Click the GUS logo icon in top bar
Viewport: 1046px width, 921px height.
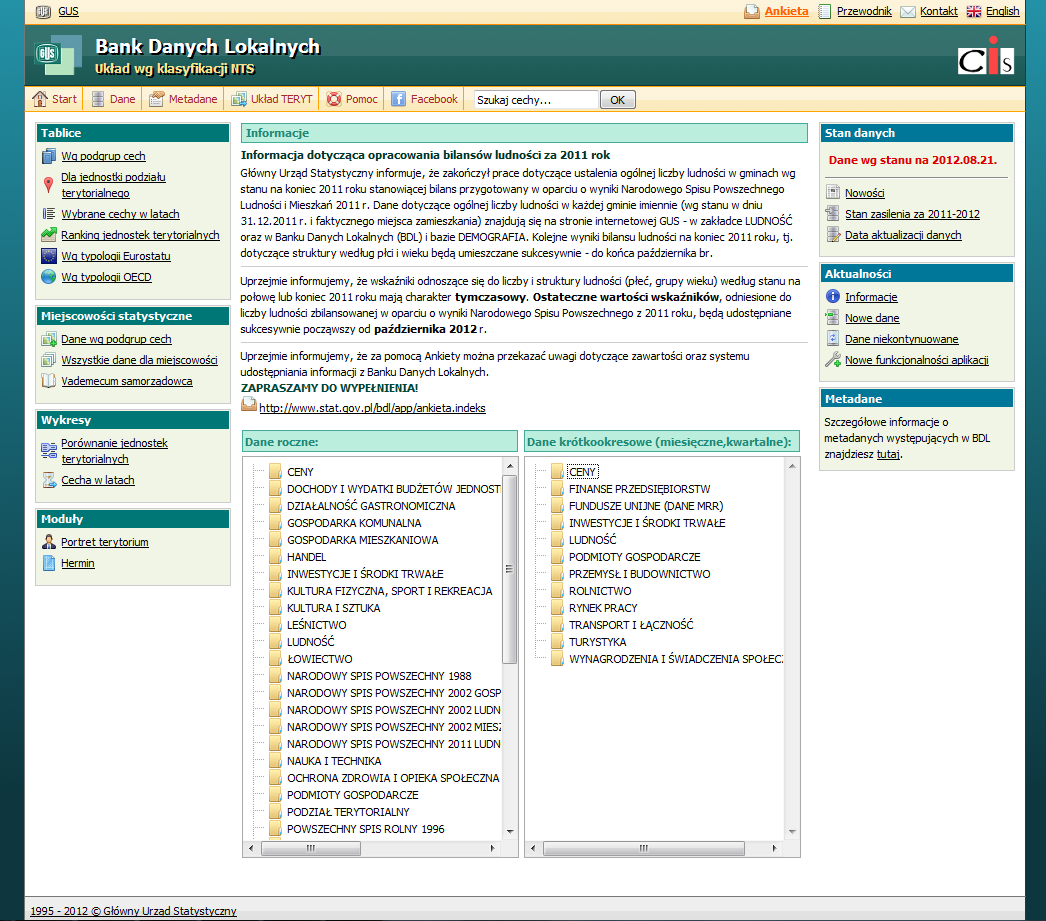pyautogui.click(x=43, y=11)
